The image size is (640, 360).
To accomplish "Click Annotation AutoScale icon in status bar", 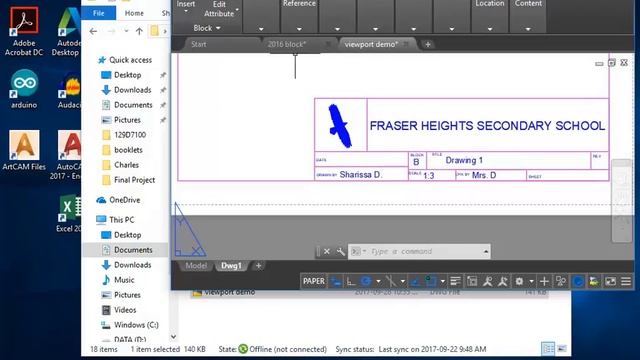I will click(x=502, y=281).
